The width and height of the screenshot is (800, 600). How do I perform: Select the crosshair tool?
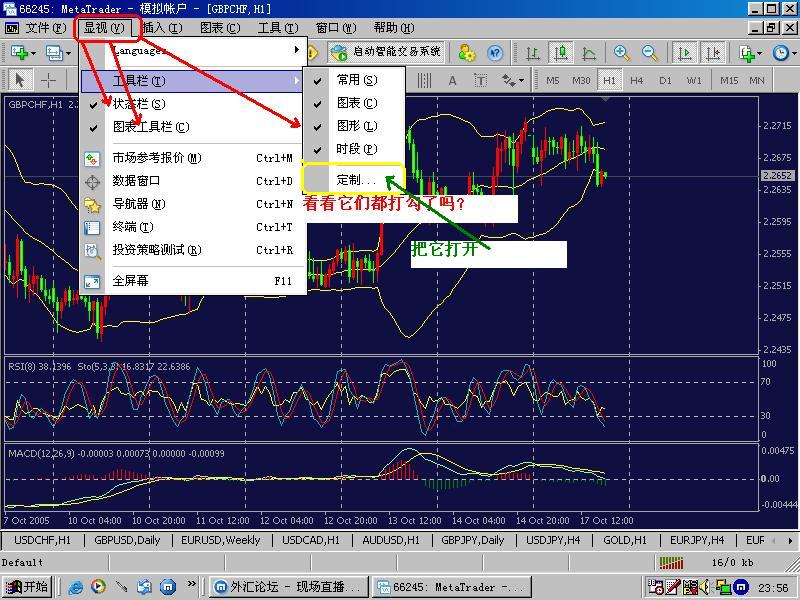point(48,80)
